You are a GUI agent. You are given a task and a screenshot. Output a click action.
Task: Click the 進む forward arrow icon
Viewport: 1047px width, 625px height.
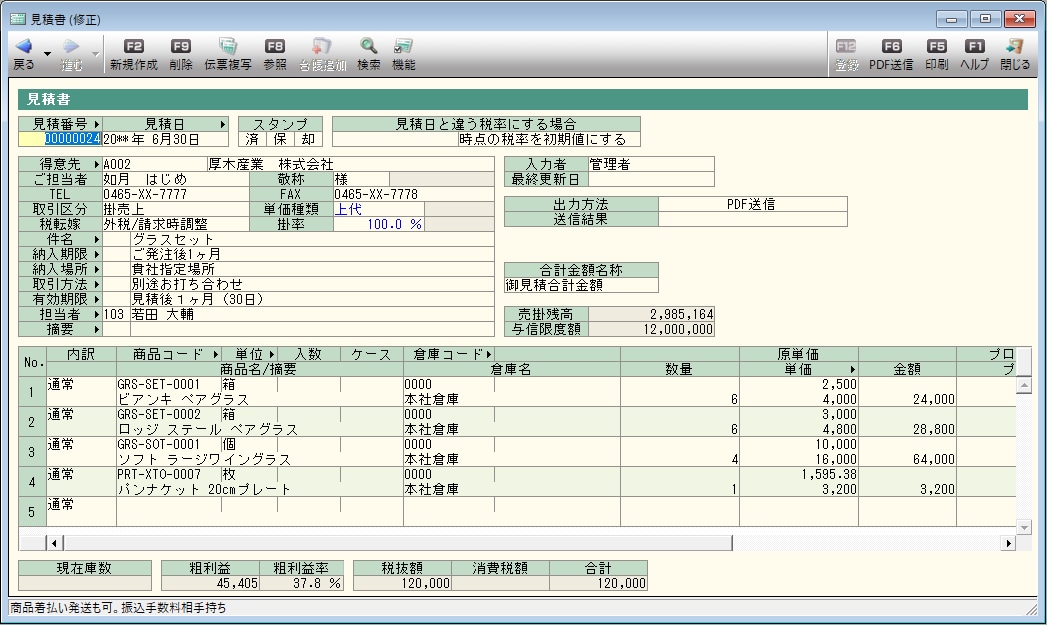(71, 47)
